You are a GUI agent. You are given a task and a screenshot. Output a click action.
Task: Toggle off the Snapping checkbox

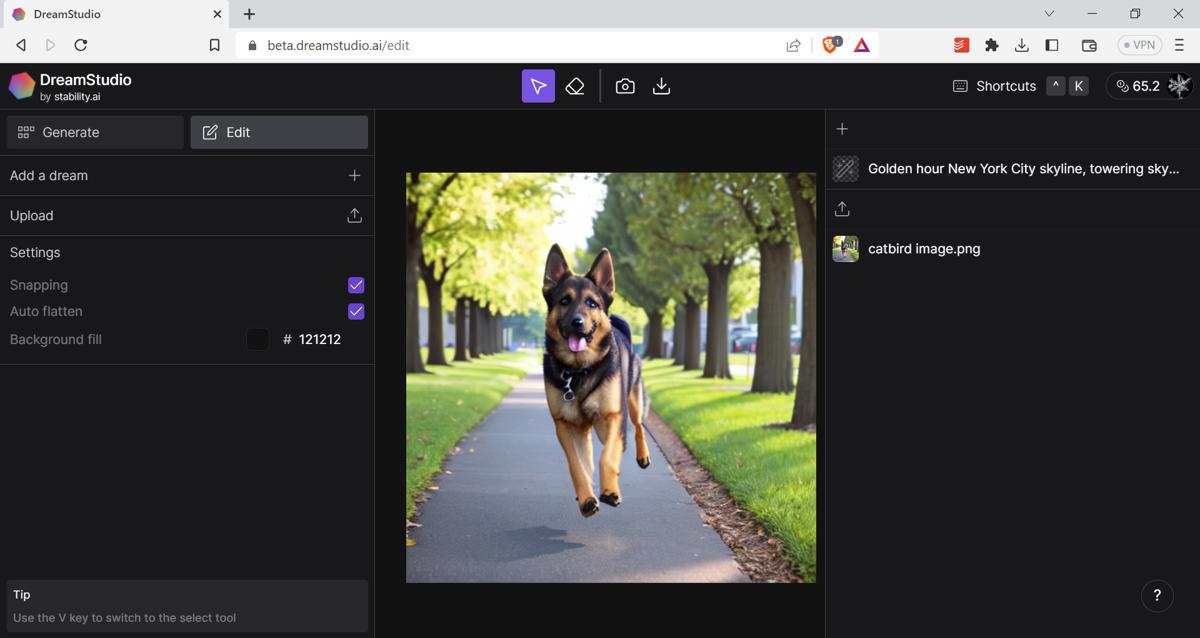point(356,285)
